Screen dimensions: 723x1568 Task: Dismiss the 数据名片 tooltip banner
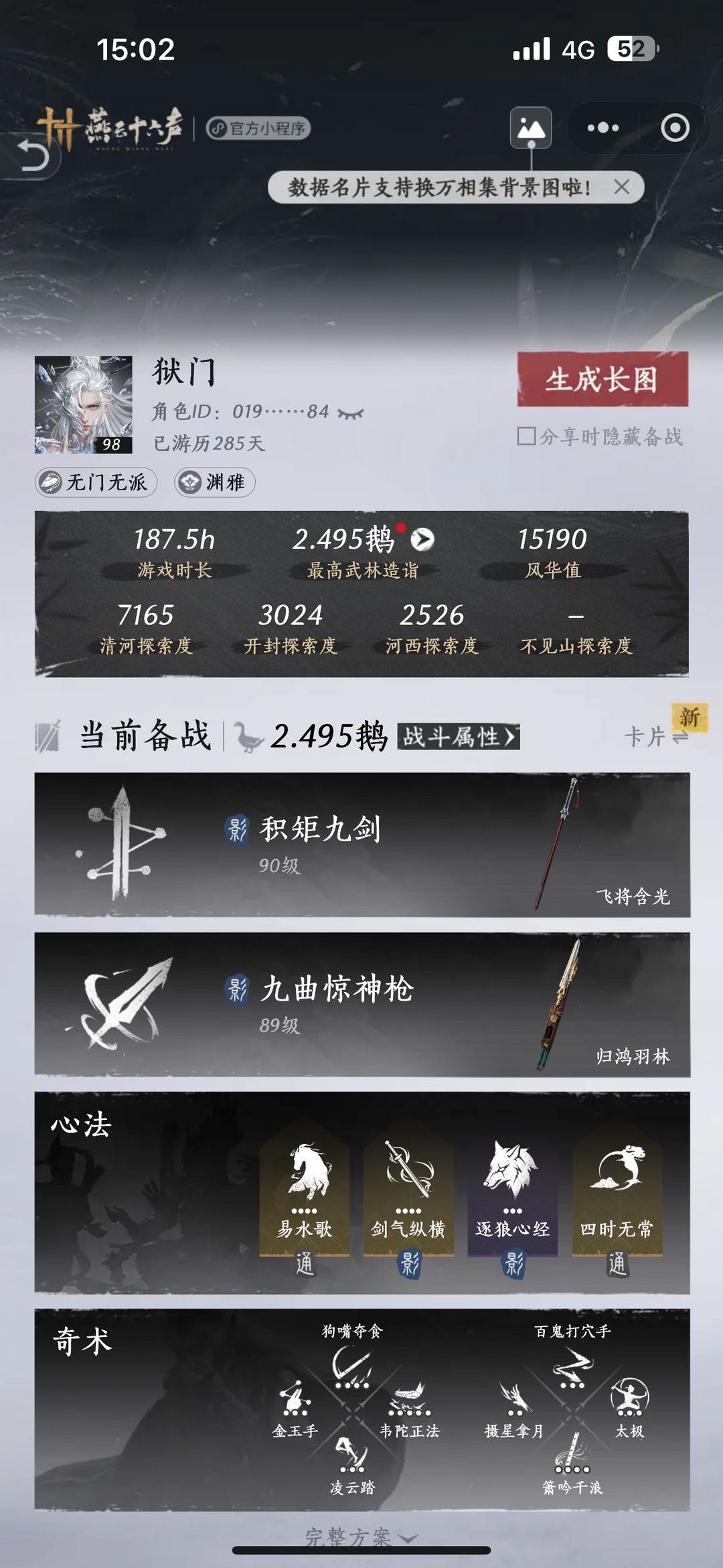[x=622, y=187]
